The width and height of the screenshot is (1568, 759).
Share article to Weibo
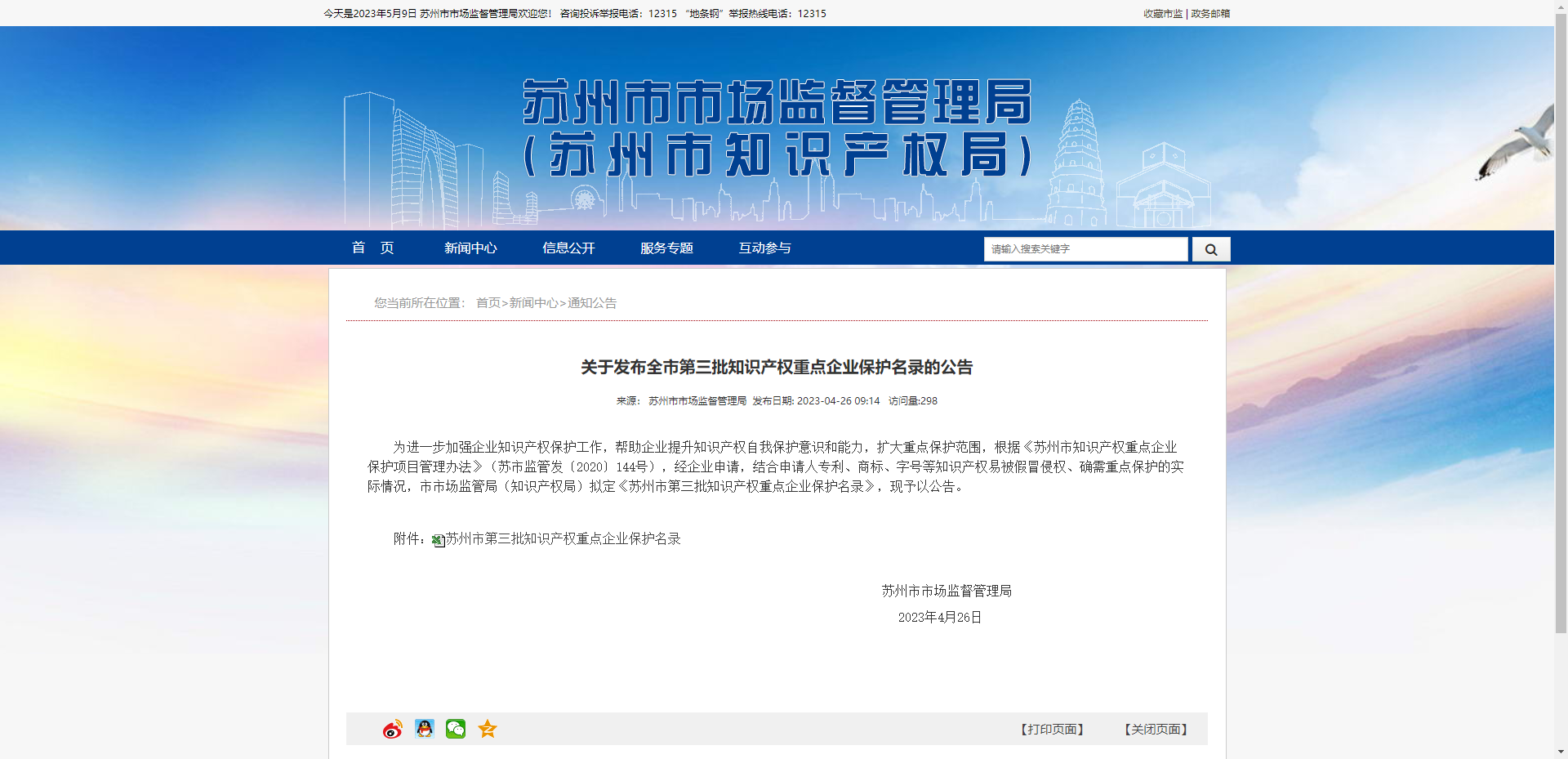coord(393,729)
